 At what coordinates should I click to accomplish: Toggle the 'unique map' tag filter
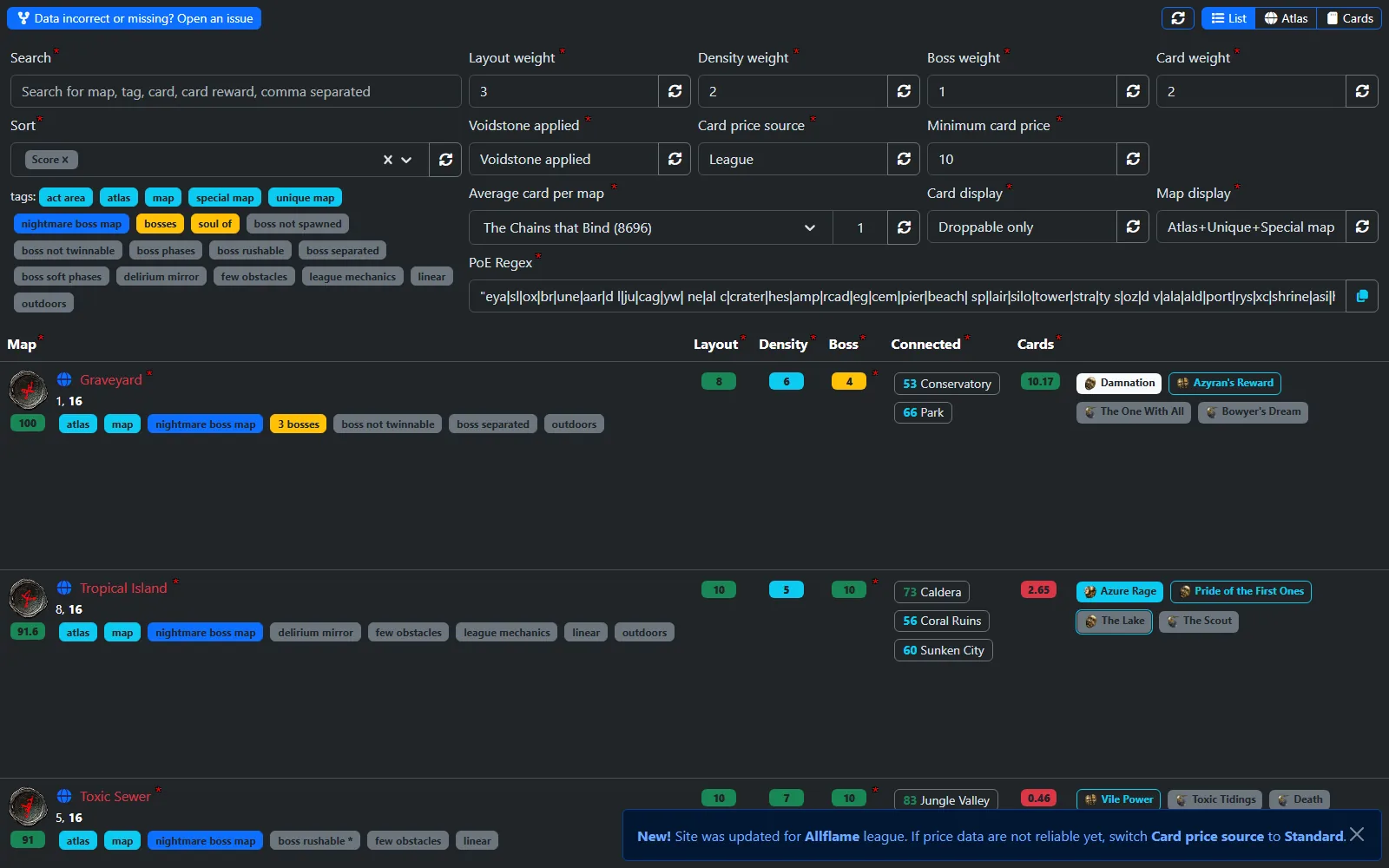tap(306, 198)
